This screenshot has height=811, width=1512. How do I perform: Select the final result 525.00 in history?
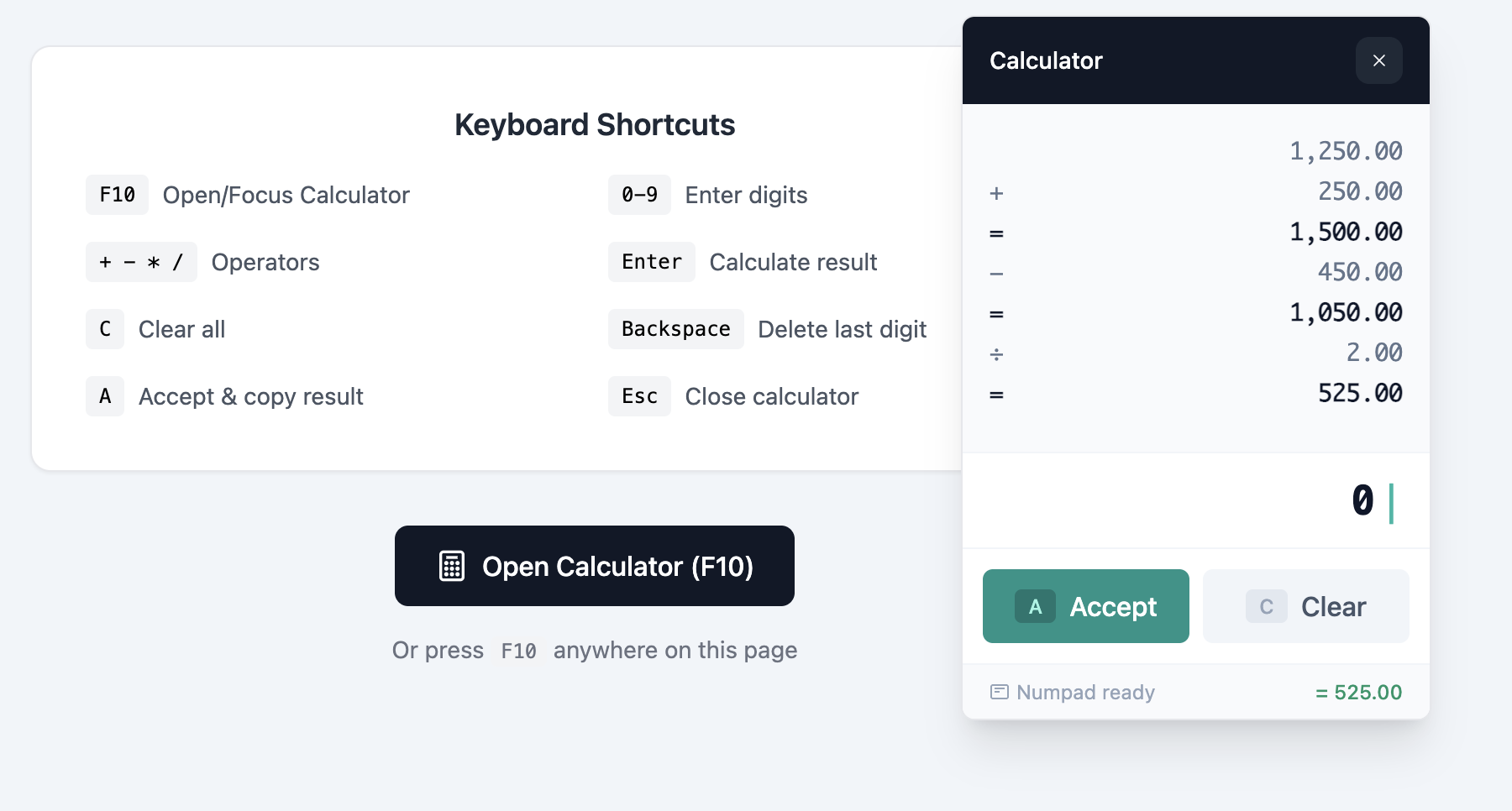point(1360,393)
